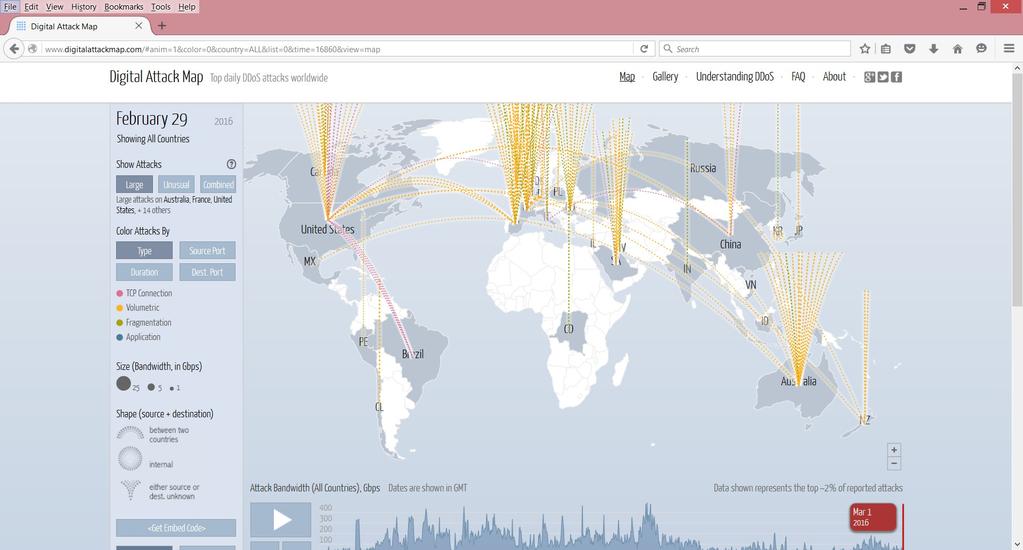
Task: Select the Digital Attack Map tab
Action: coord(78,26)
